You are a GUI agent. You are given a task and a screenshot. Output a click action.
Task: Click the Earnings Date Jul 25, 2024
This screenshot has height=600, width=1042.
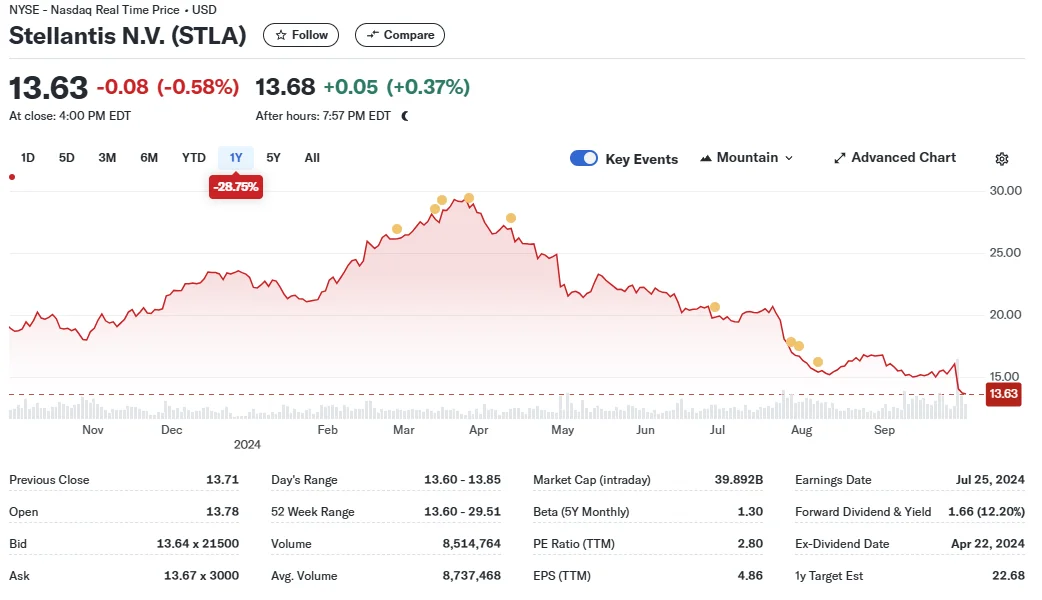coord(990,480)
